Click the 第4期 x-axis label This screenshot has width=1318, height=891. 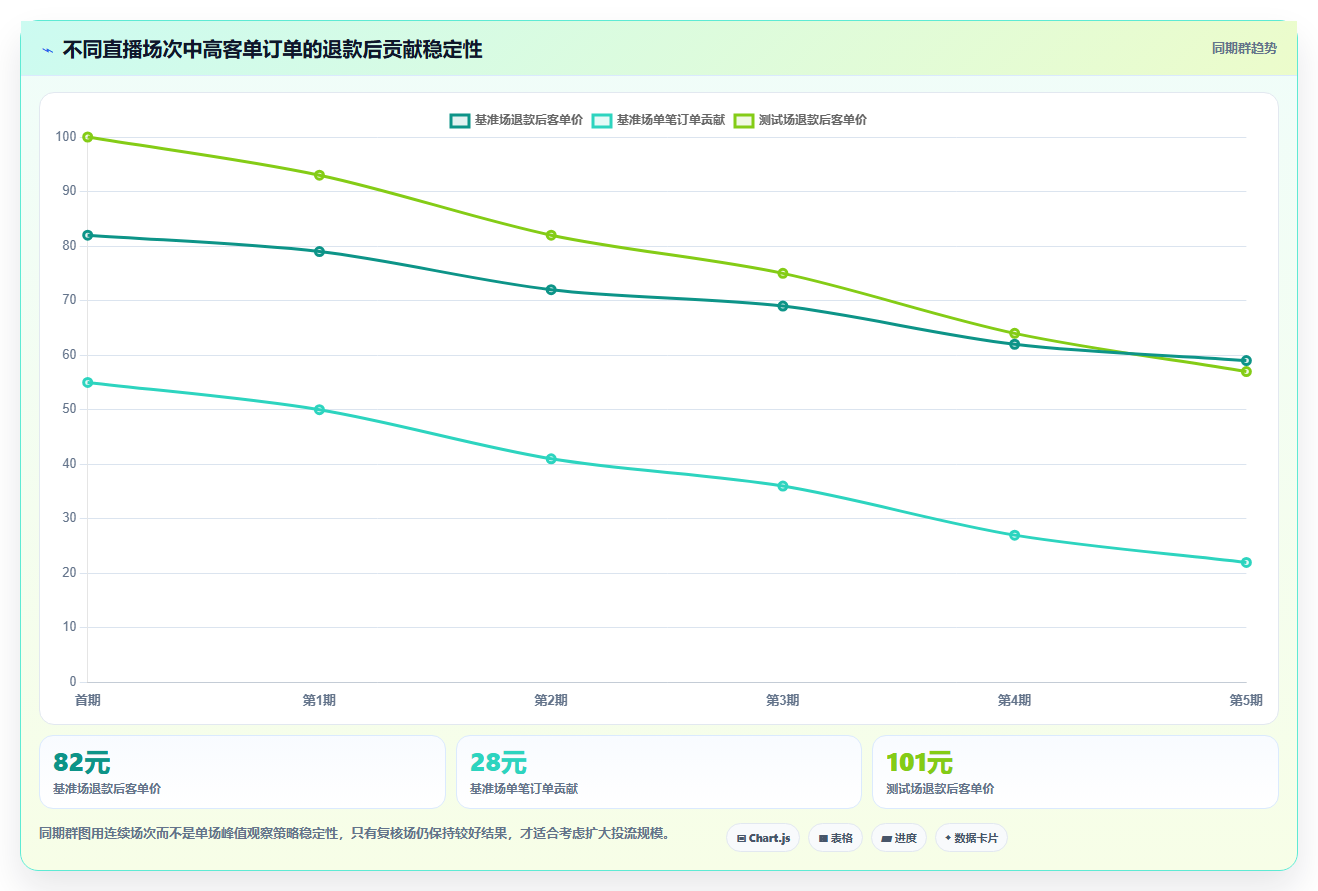pos(1014,700)
